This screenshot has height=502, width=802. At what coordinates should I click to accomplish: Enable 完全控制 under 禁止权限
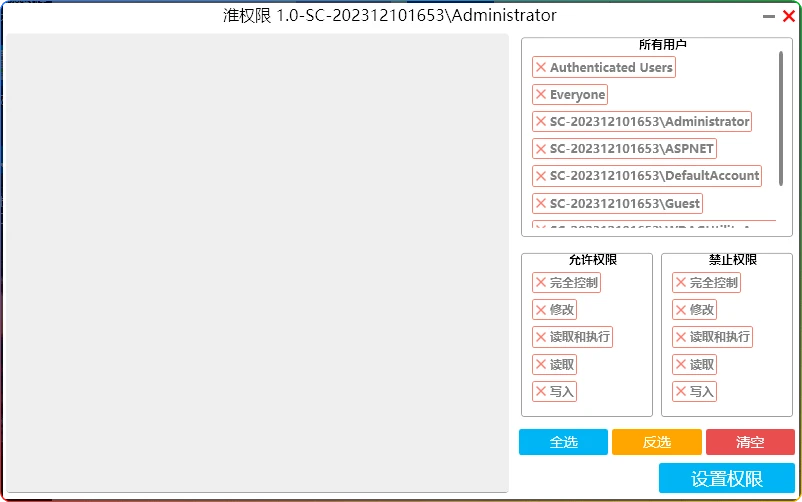[x=706, y=283]
